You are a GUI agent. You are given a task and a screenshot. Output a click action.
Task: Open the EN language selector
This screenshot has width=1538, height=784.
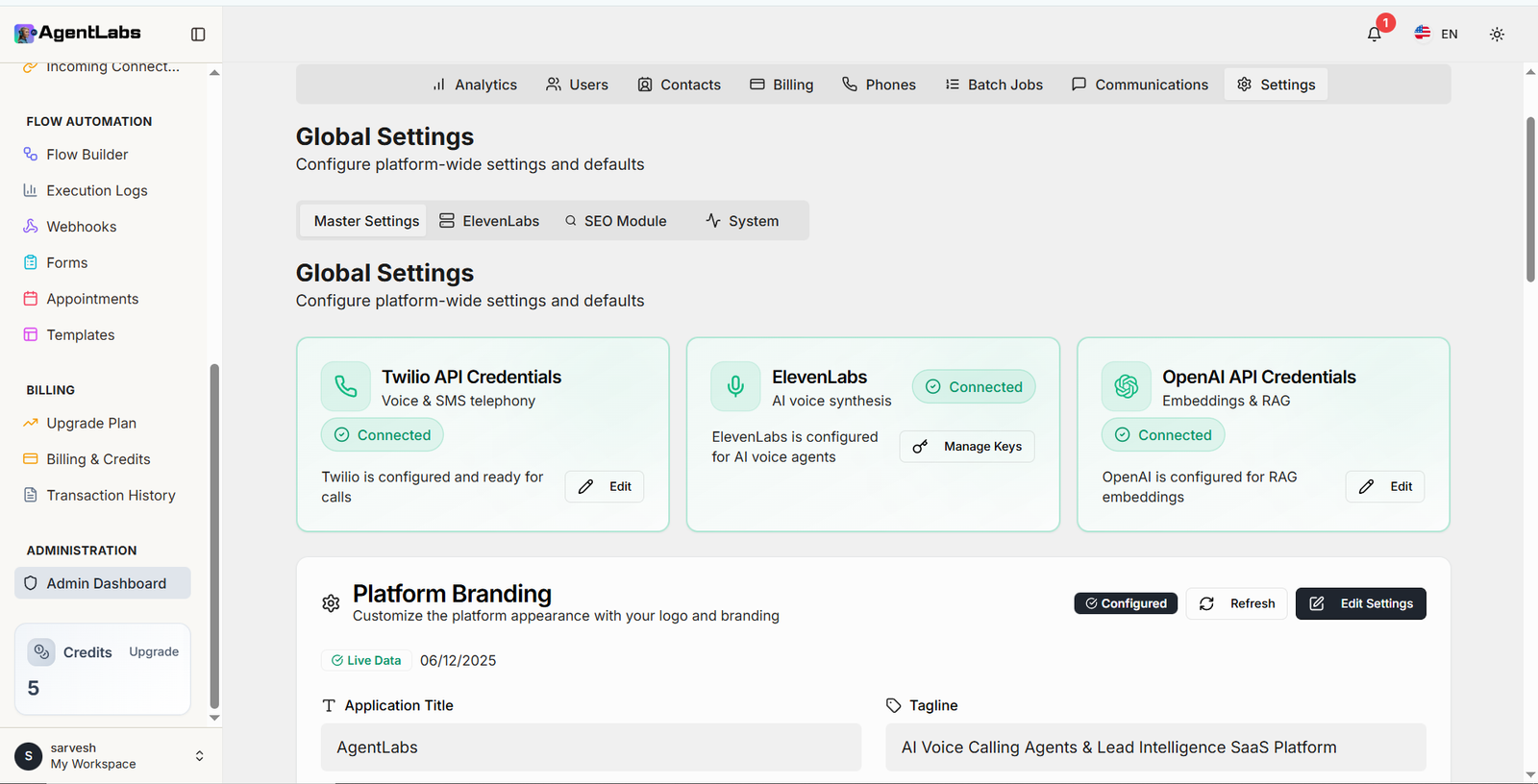(x=1436, y=35)
